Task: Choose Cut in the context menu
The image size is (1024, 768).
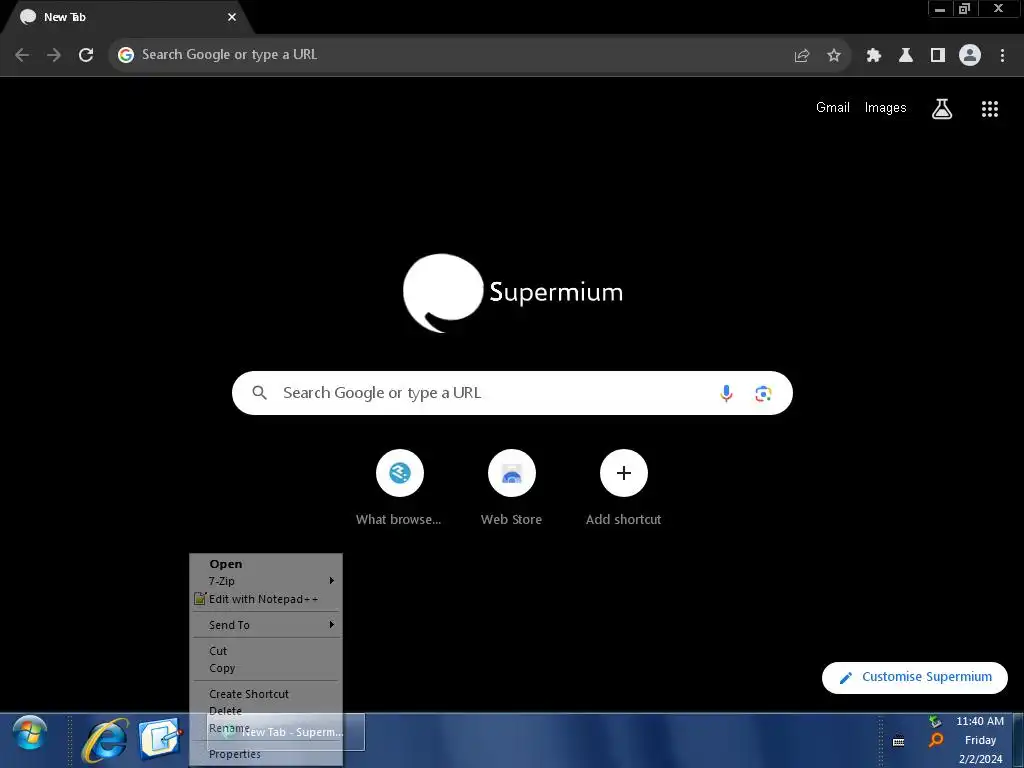Action: (266, 651)
